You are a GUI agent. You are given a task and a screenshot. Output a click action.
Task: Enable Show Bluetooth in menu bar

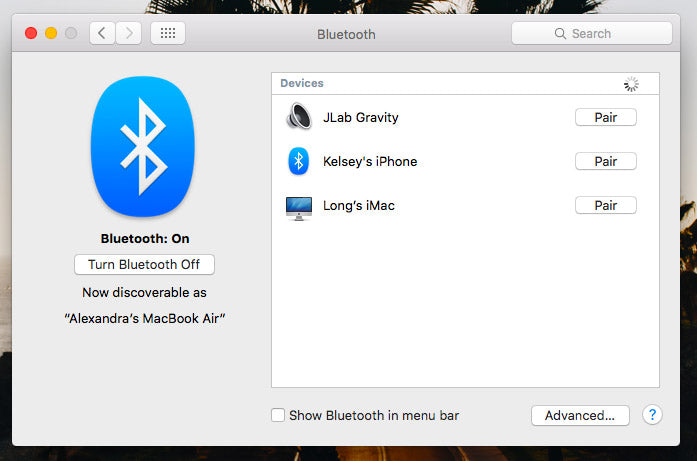[x=278, y=415]
